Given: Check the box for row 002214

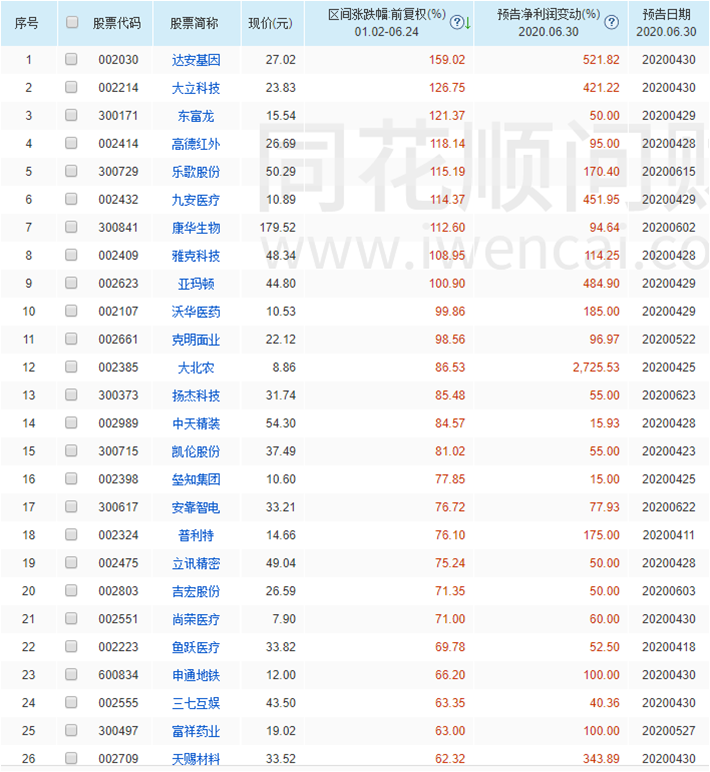Looking at the screenshot, I should pyautogui.click(x=71, y=87).
